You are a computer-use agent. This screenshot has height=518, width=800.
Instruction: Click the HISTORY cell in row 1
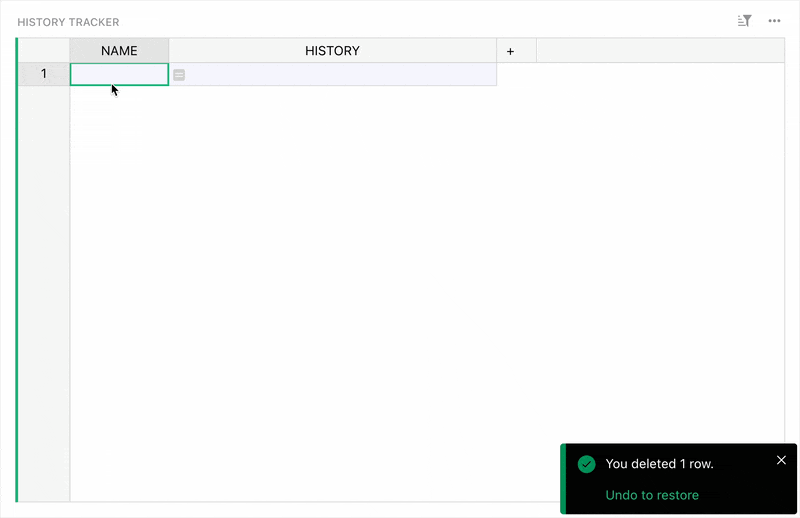click(x=340, y=74)
